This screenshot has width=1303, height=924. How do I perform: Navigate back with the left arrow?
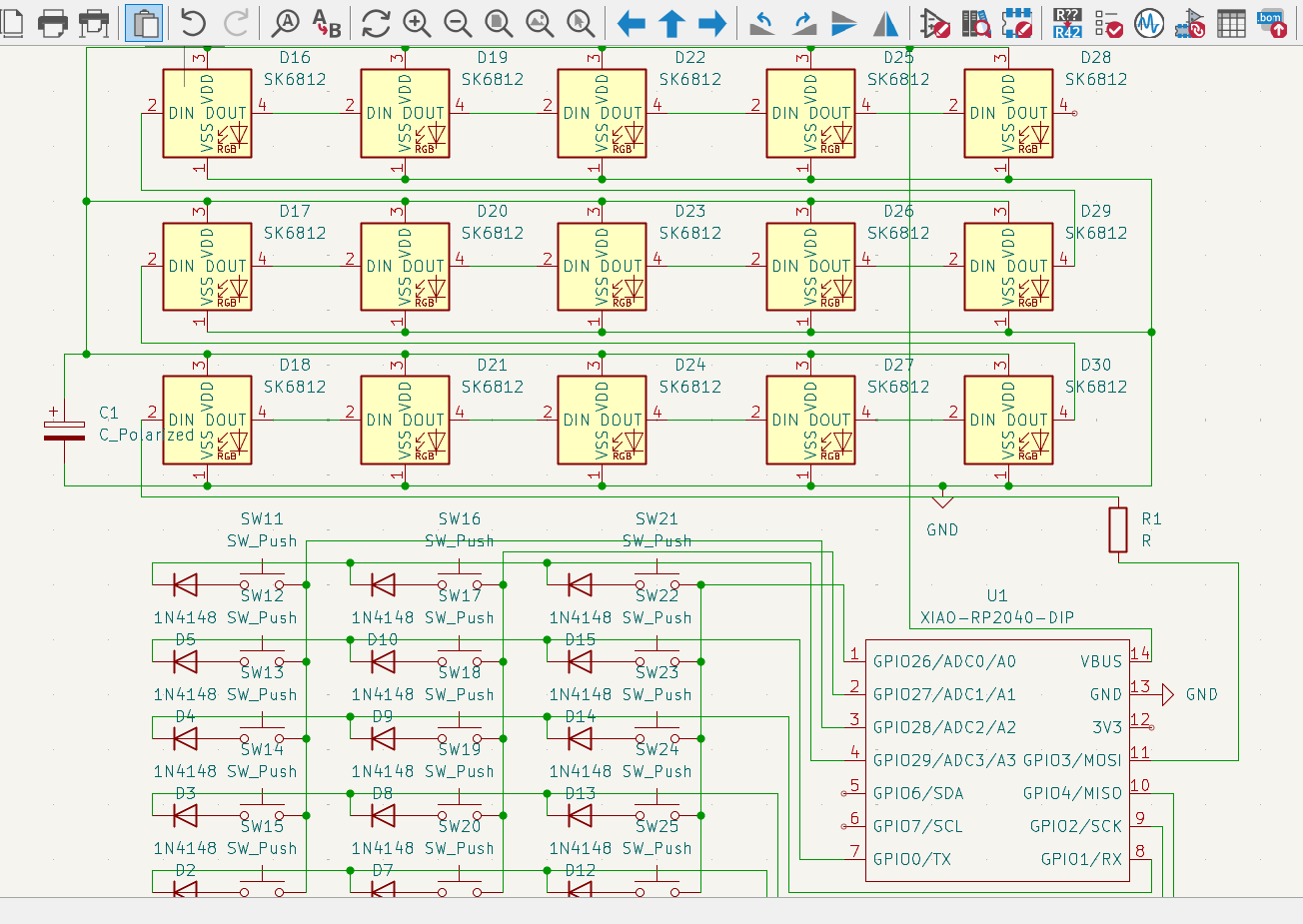[631, 22]
